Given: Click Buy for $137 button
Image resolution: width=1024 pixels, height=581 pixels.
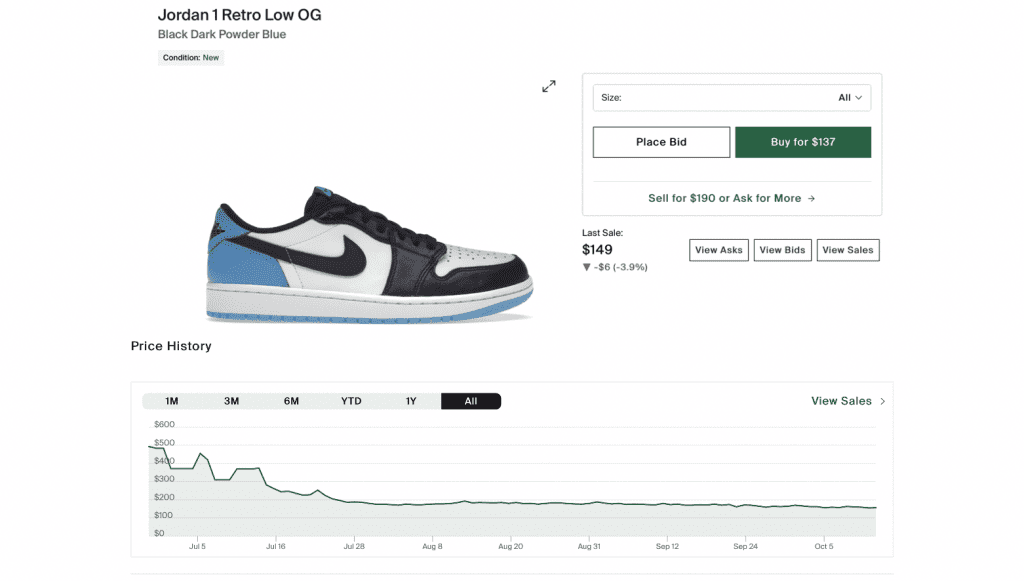Looking at the screenshot, I should click(803, 142).
